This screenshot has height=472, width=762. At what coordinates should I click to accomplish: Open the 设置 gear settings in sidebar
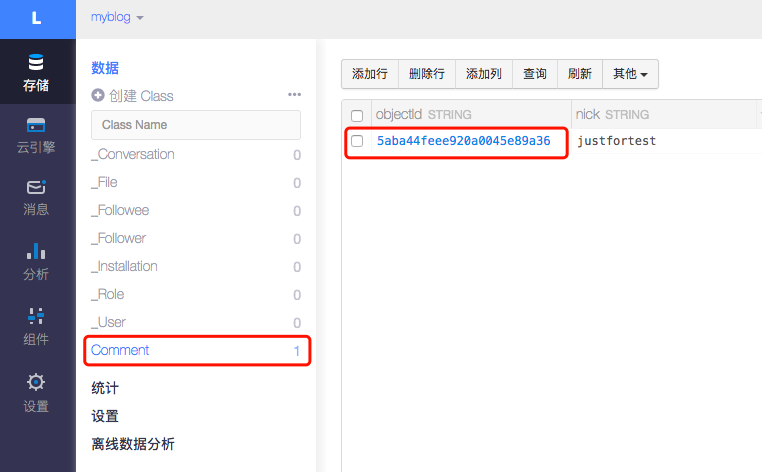tap(36, 393)
